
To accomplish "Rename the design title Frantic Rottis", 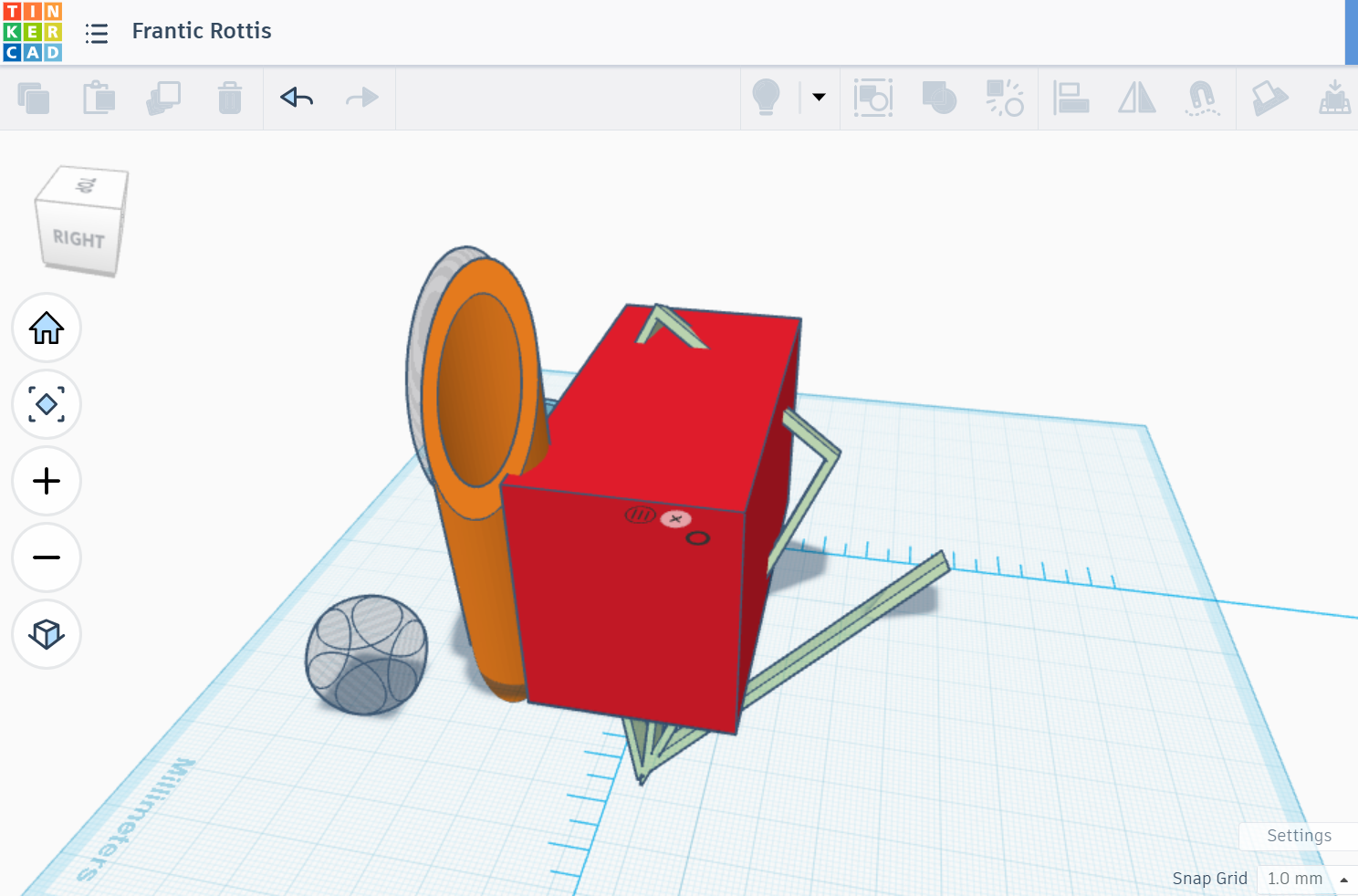I will [x=202, y=31].
